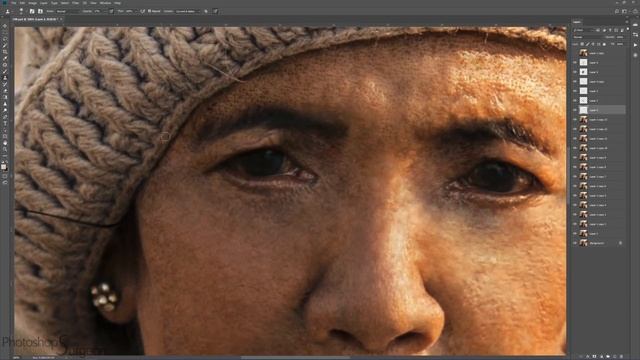Open the Clone Stamp tool preset picker
Screen dimensions: 640x360
[x=8, y=11]
